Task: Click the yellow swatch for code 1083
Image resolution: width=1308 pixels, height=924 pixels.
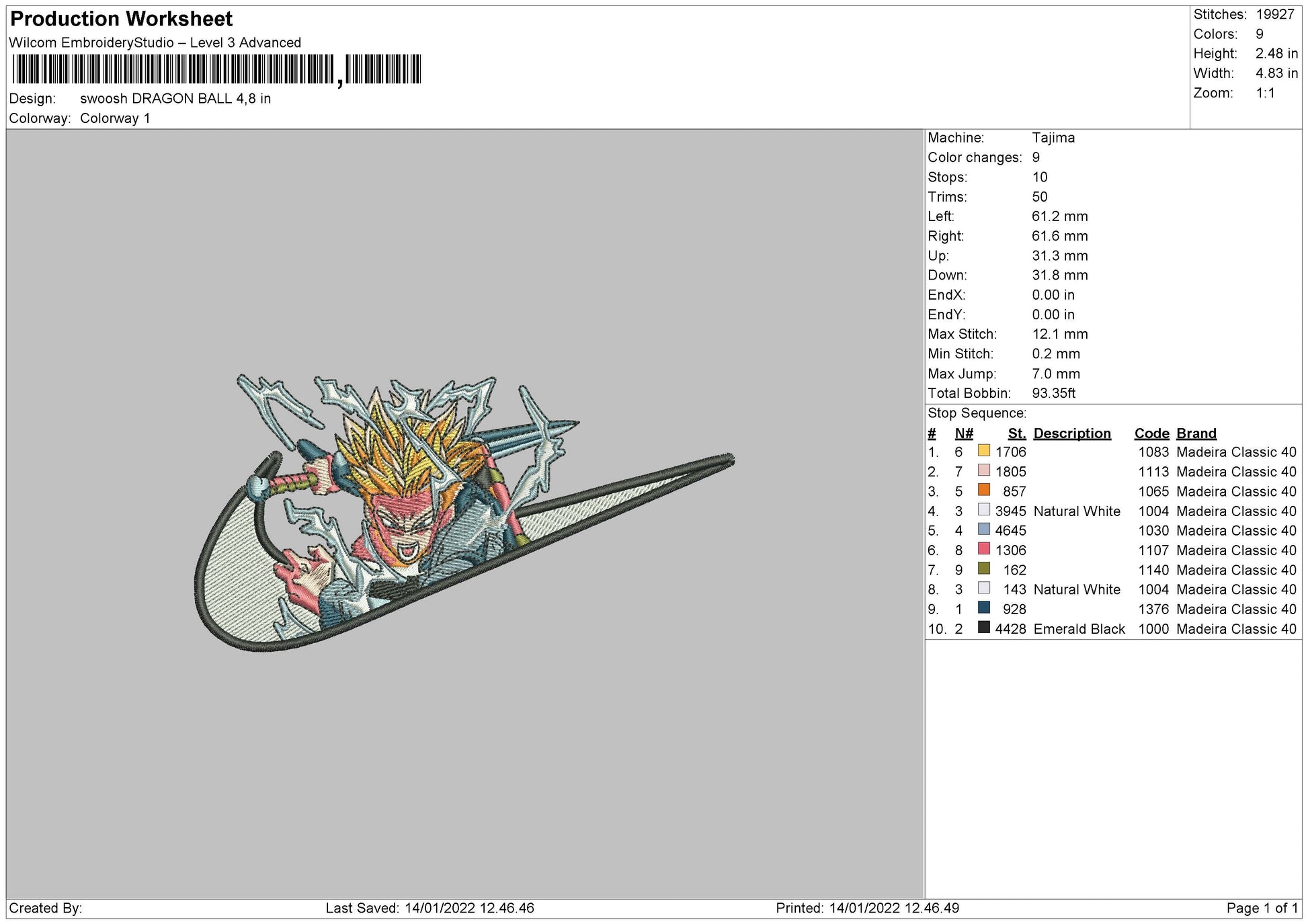Action: pos(983,451)
